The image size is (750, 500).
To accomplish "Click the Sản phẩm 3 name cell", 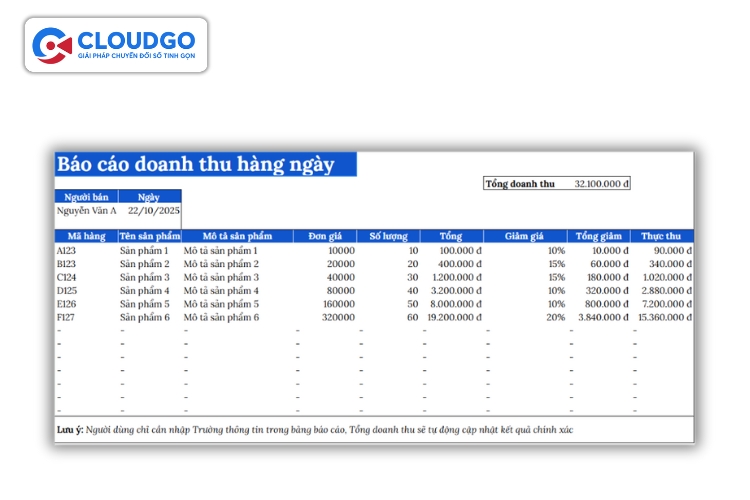I will coord(145,277).
